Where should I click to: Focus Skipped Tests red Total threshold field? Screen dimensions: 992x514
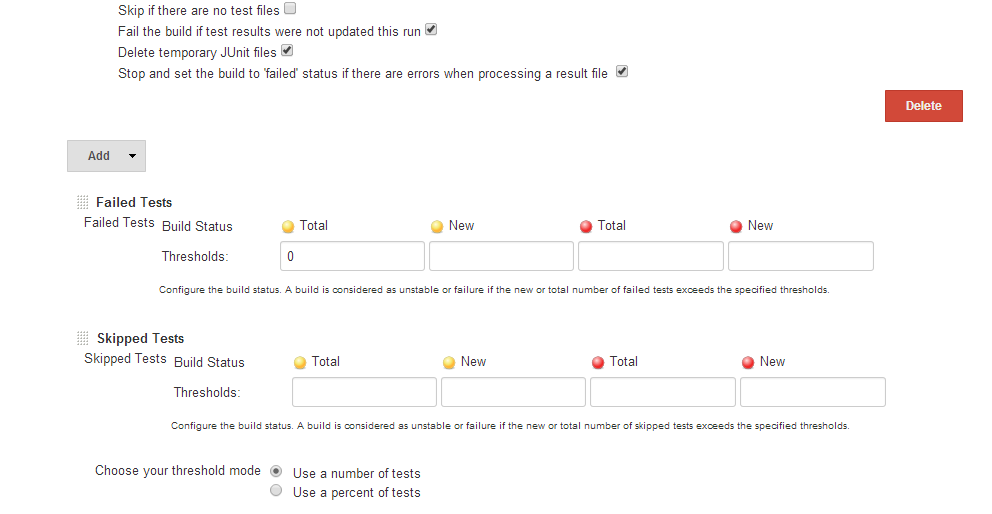[662, 392]
